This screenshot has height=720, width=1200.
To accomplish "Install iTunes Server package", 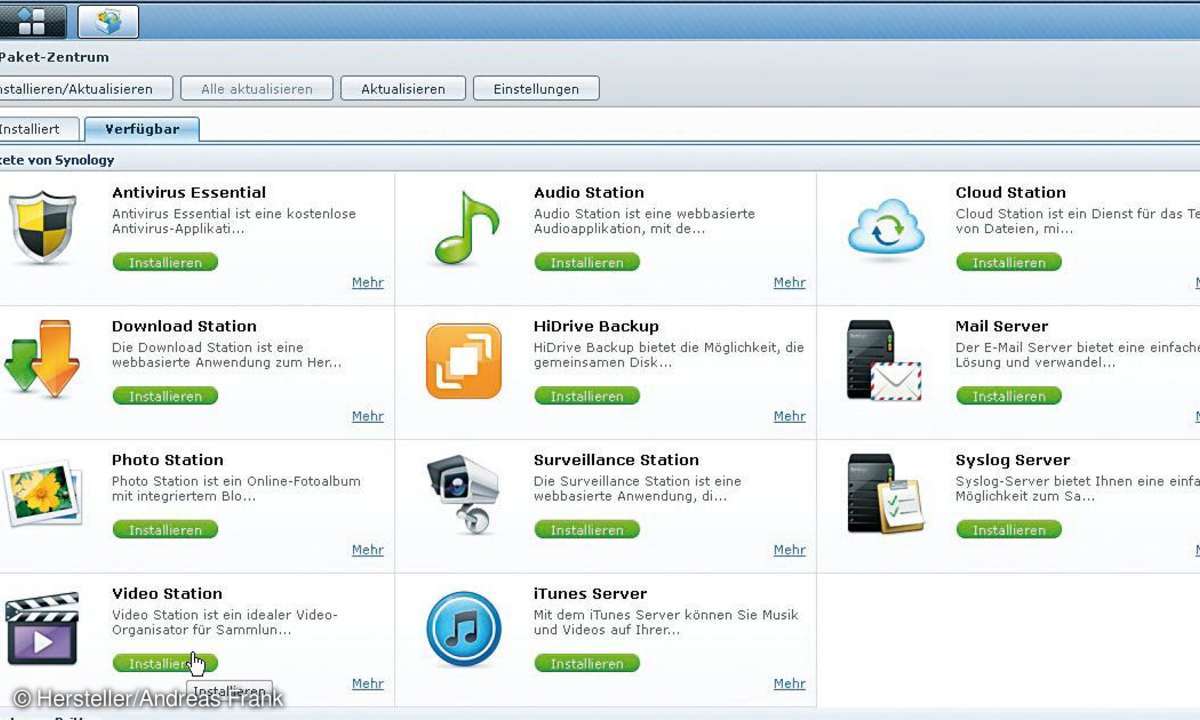I will pyautogui.click(x=587, y=664).
